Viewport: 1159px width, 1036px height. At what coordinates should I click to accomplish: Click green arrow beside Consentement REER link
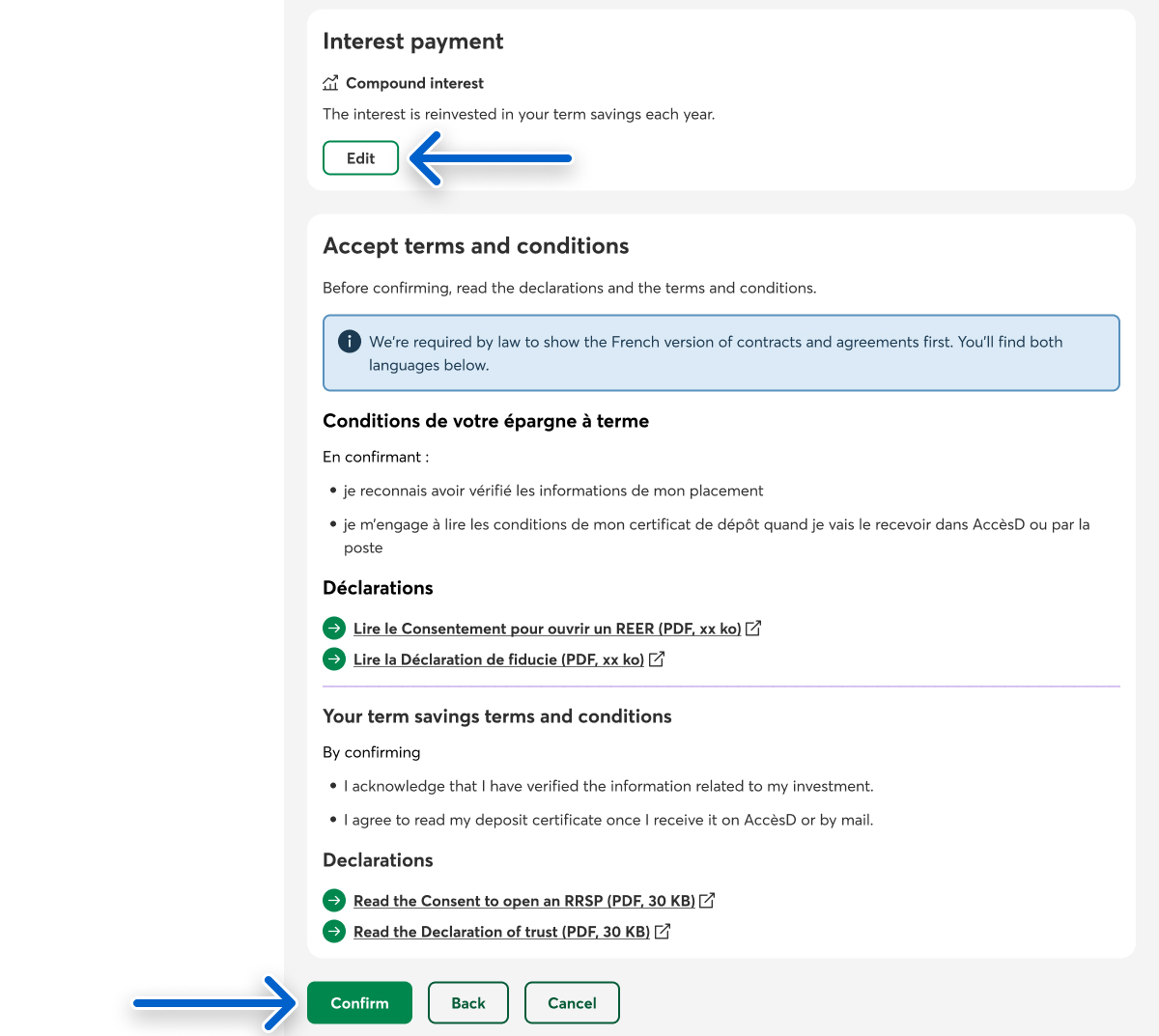[x=334, y=629]
